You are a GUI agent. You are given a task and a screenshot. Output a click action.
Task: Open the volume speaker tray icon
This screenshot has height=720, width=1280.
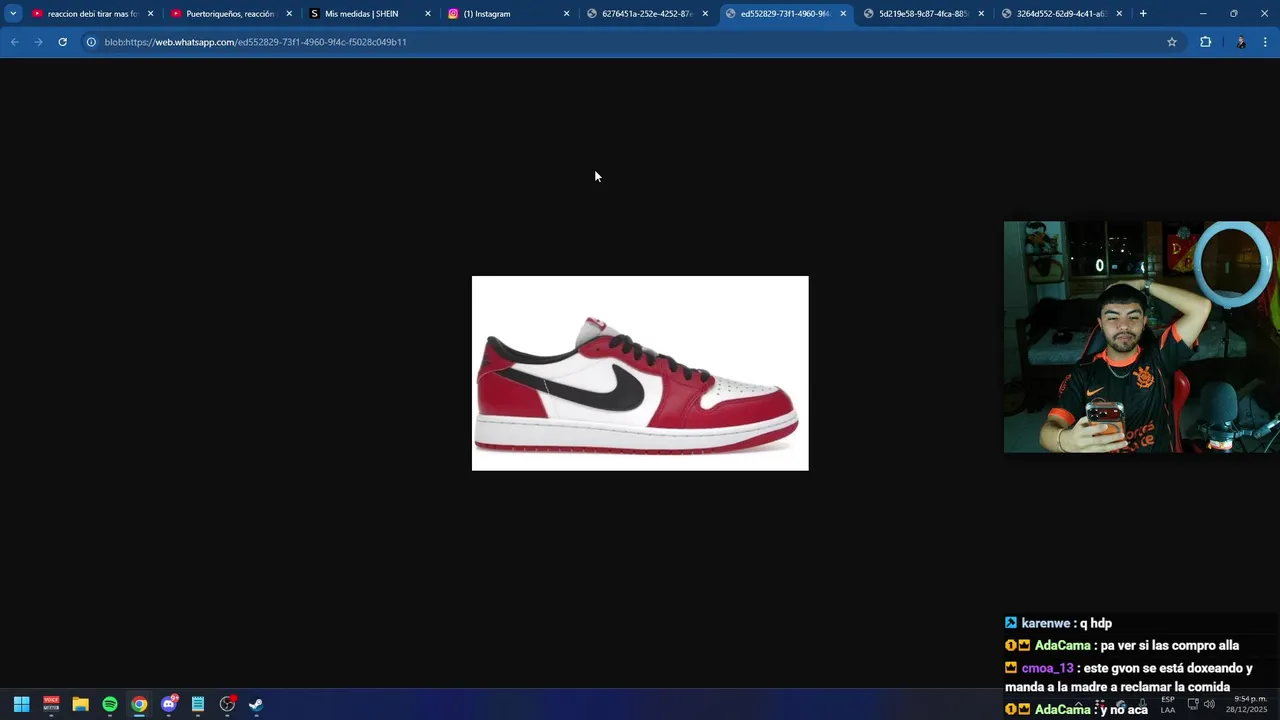coord(1209,704)
